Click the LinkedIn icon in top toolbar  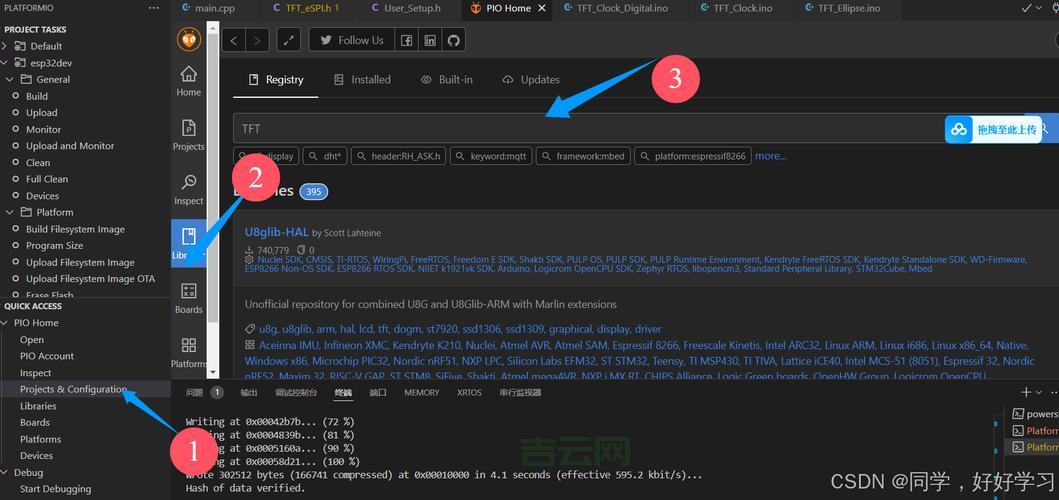[430, 40]
